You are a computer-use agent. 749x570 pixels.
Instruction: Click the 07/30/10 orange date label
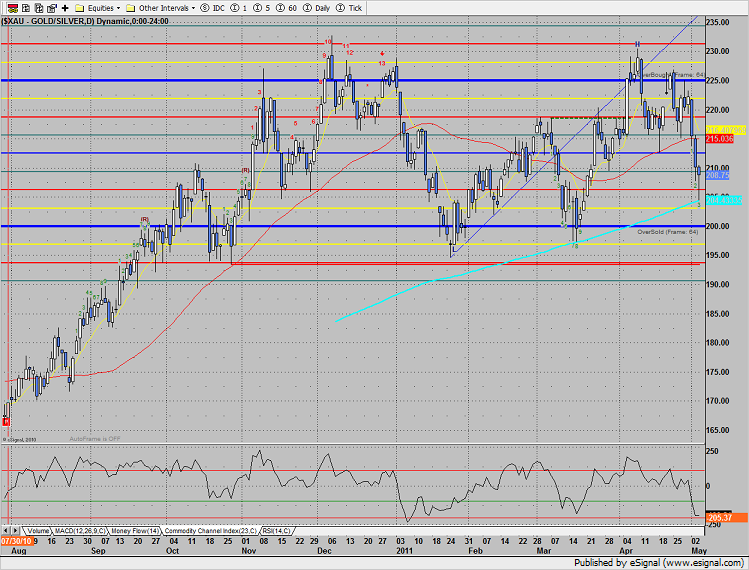pyautogui.click(x=17, y=541)
